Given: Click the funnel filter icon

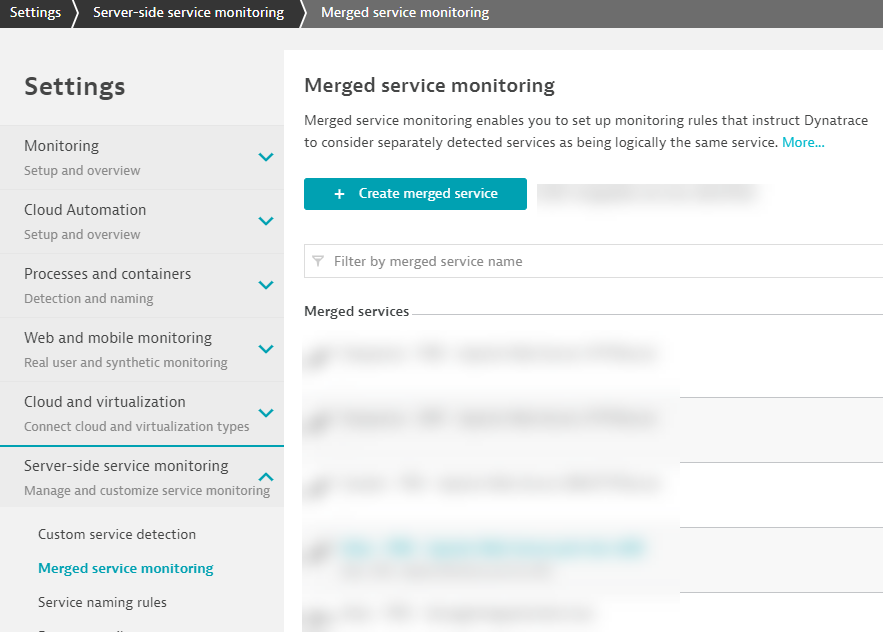Looking at the screenshot, I should (x=318, y=261).
